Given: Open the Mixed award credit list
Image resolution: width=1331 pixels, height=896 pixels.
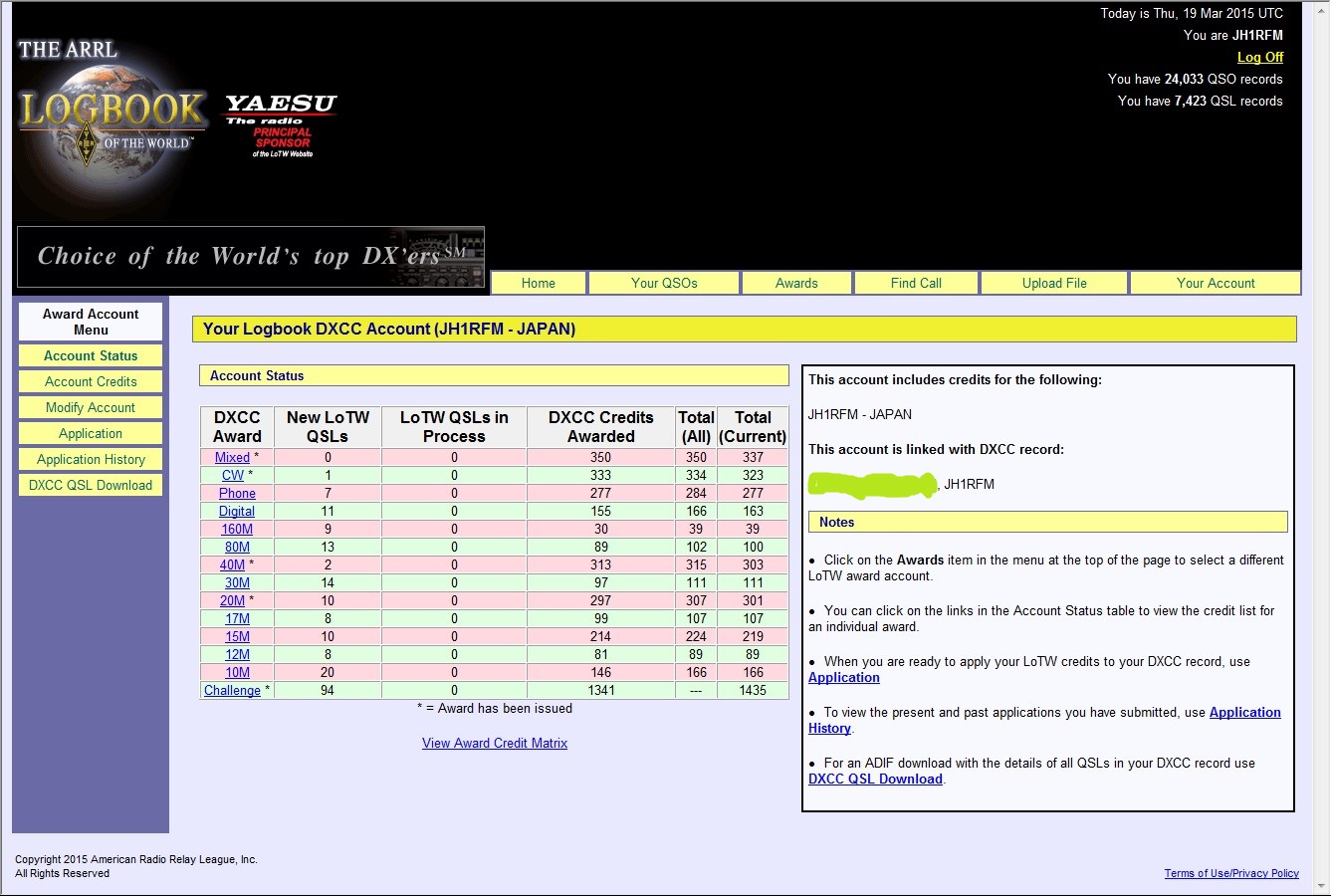Looking at the screenshot, I should pyautogui.click(x=232, y=457).
